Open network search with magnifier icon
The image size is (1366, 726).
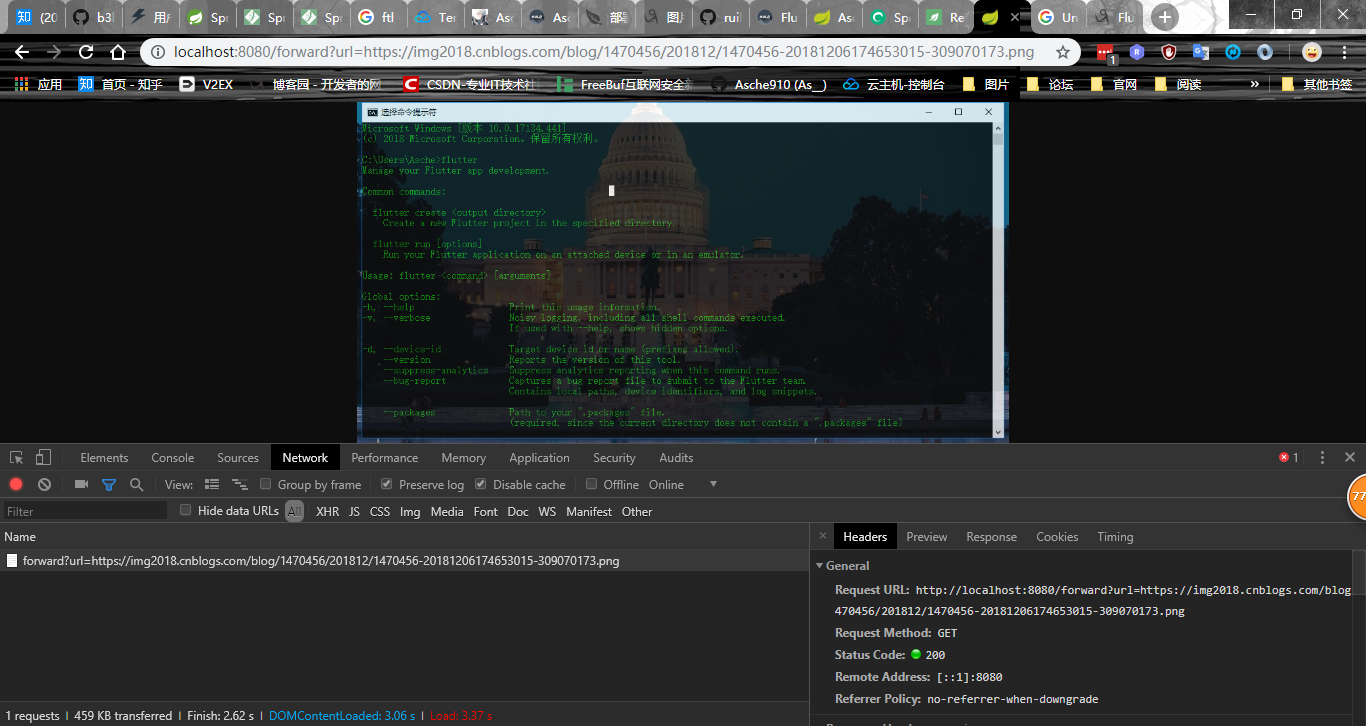136,484
